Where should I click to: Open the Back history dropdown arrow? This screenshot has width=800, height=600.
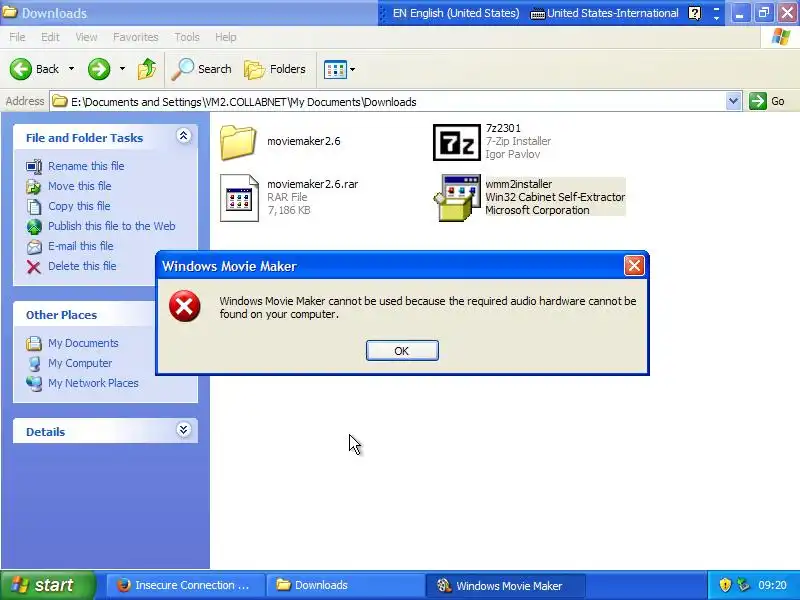point(71,69)
